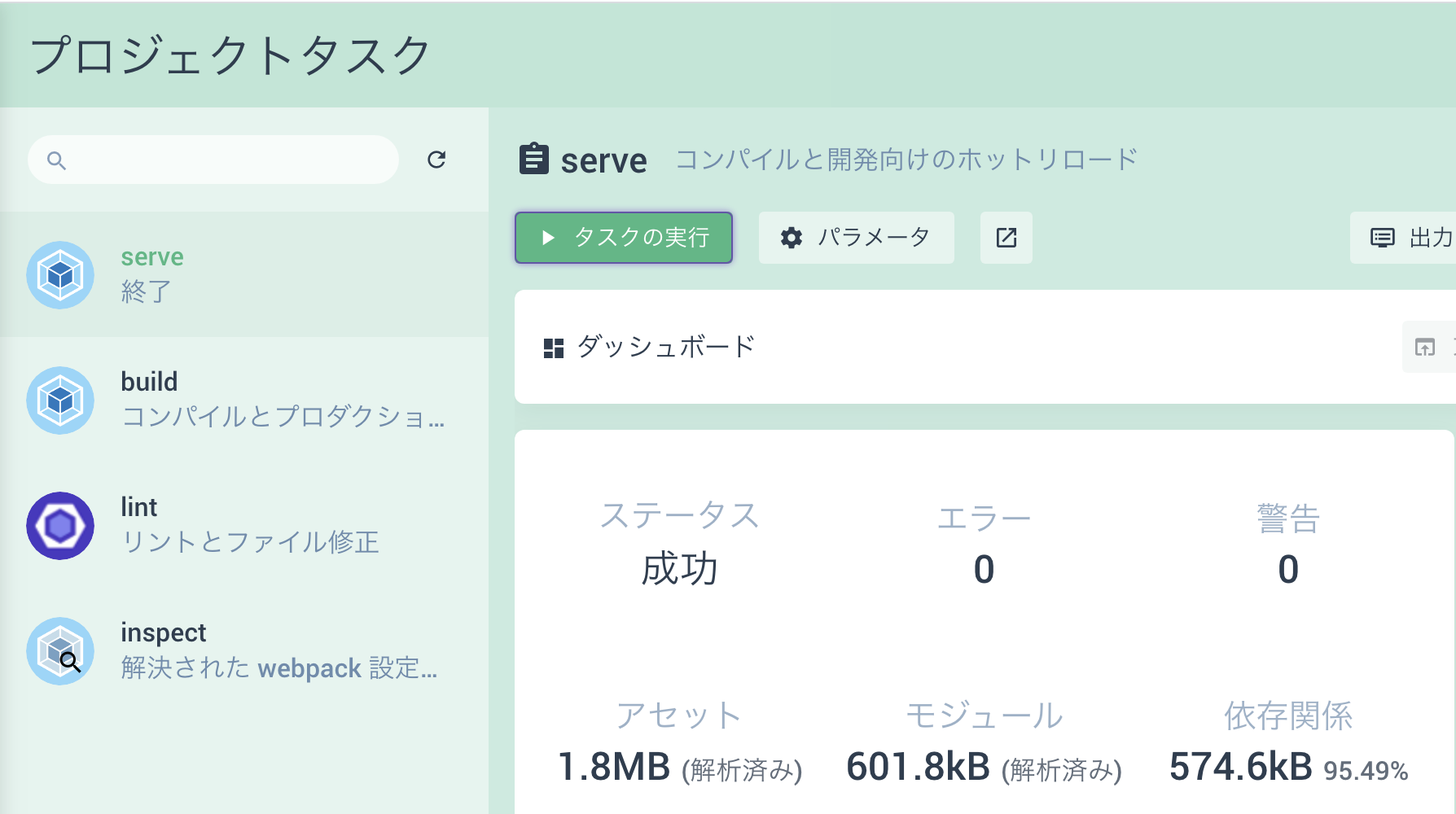
Task: Switch to the ダッシュボード tab
Action: pos(650,348)
